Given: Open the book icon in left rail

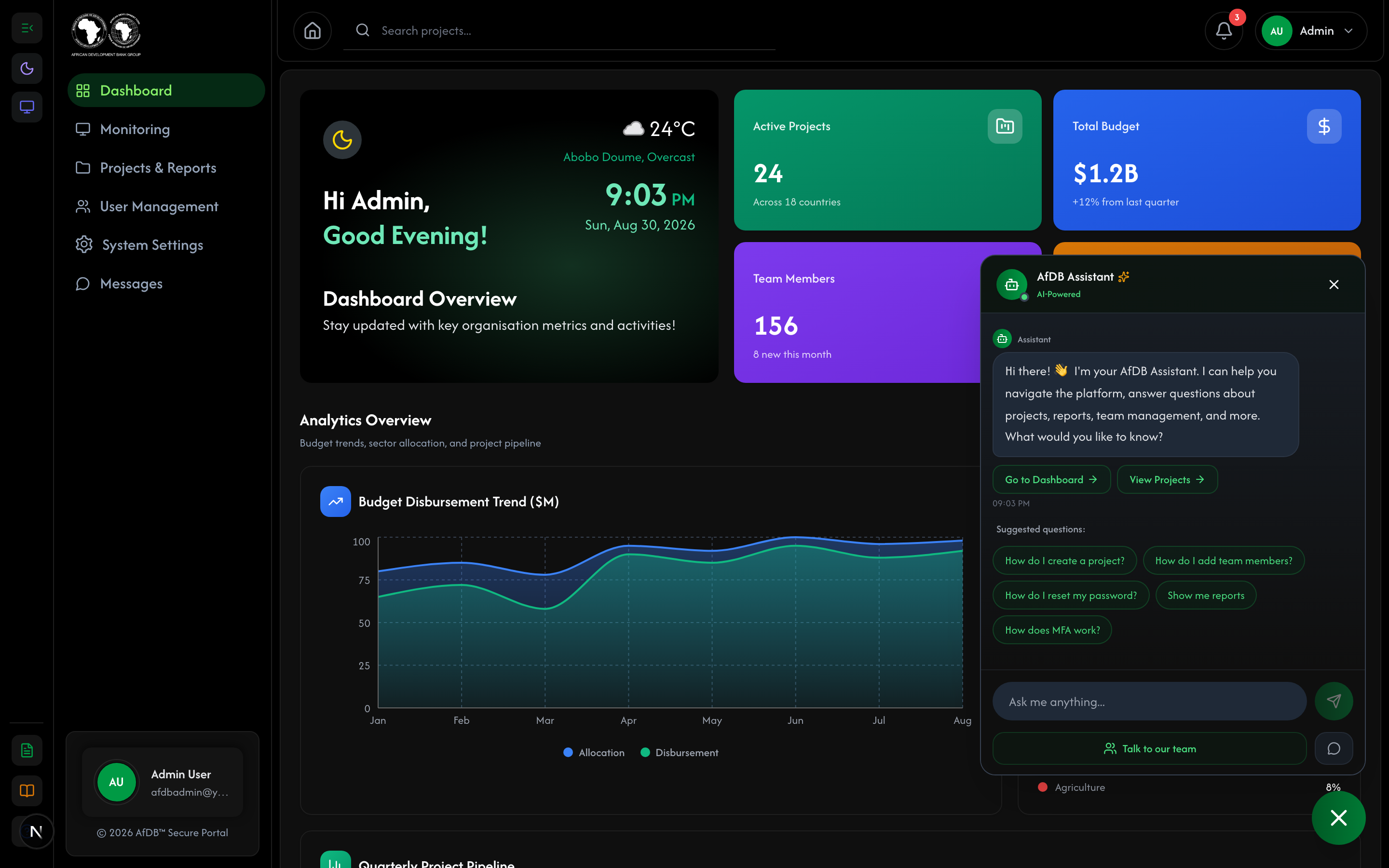Looking at the screenshot, I should tap(27, 790).
